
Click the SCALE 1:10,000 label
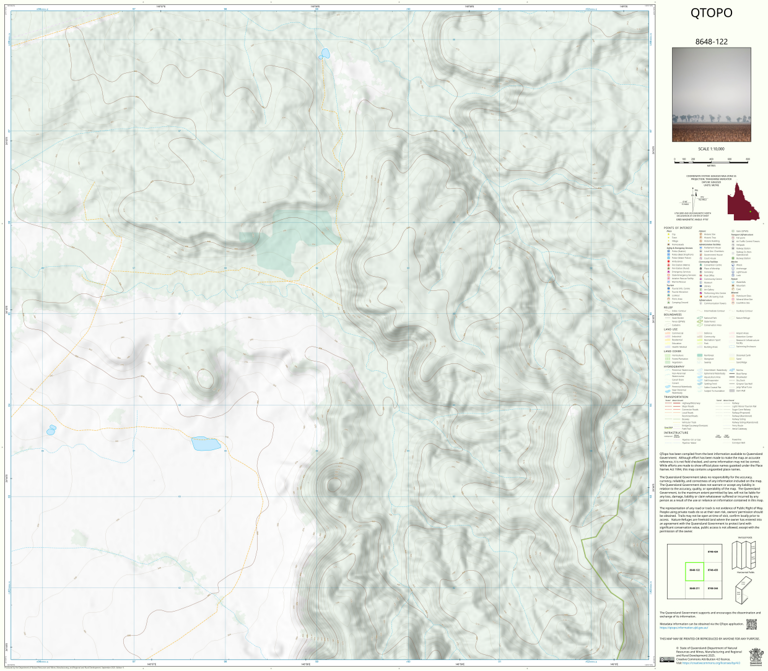711,149
